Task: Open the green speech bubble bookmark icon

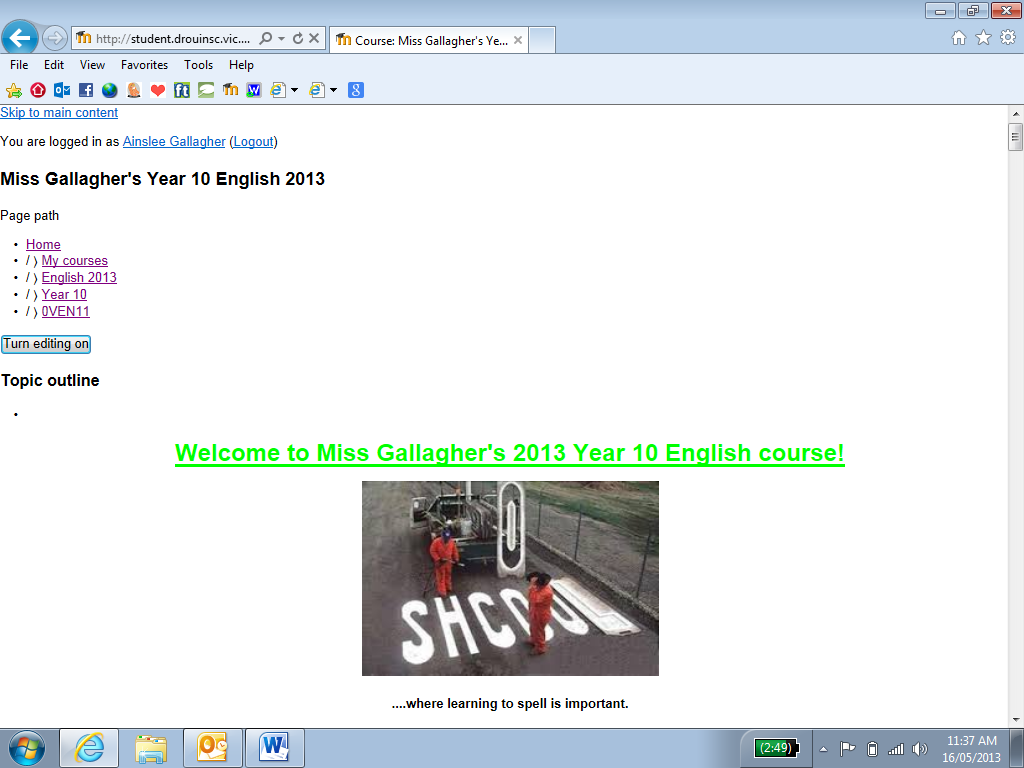Action: (x=206, y=90)
